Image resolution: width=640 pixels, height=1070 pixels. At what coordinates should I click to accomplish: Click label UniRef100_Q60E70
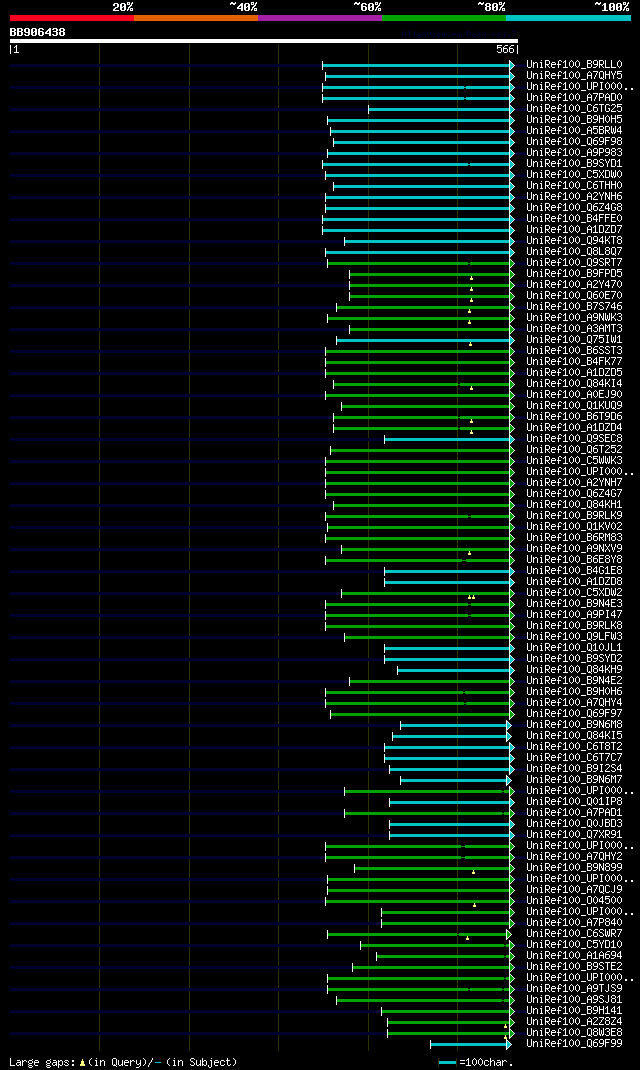(574, 295)
